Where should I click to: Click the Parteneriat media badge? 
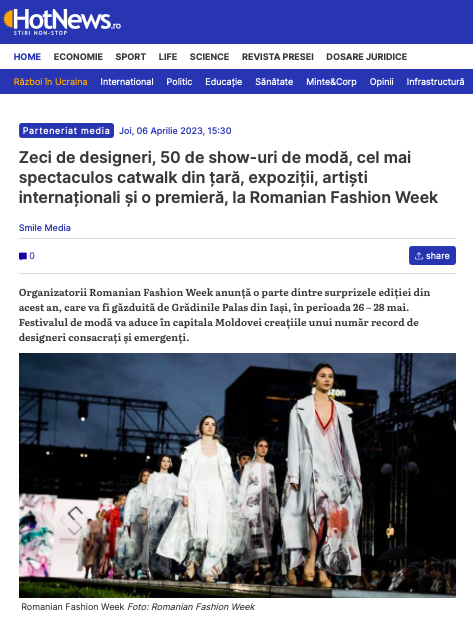click(66, 131)
